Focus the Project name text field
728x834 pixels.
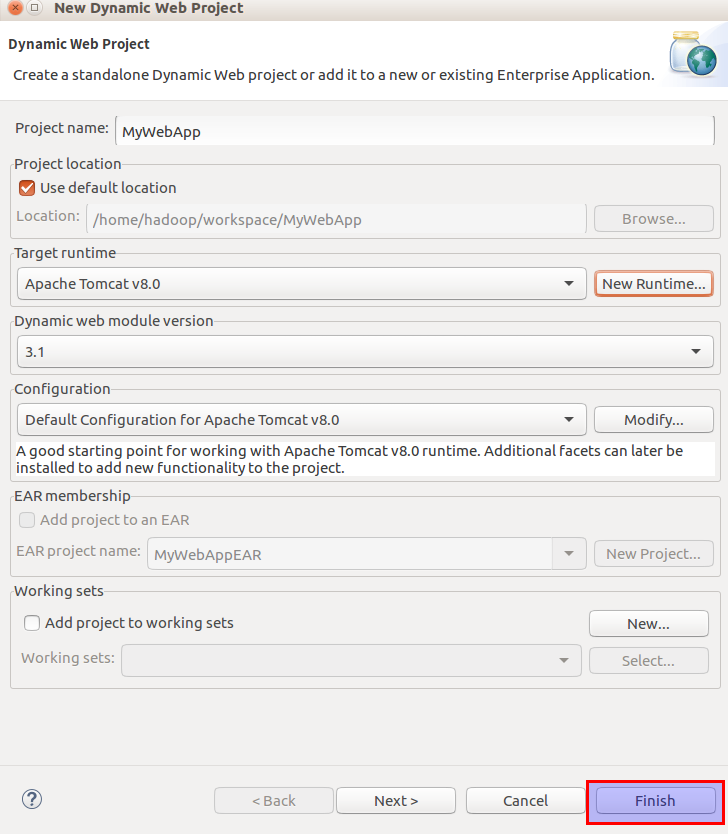(x=412, y=131)
